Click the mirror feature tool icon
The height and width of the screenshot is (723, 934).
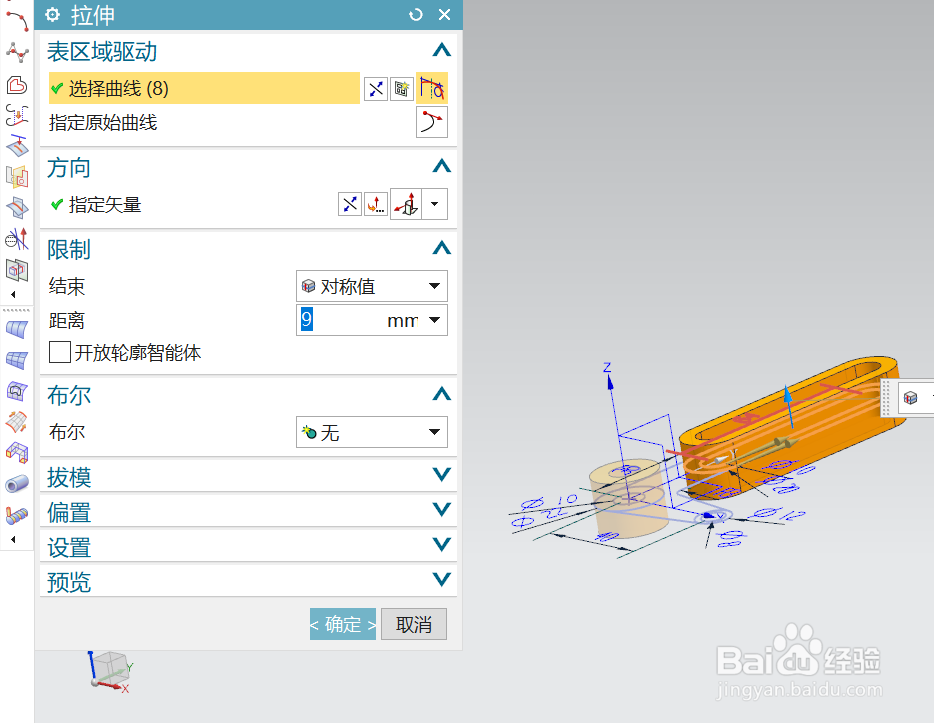(x=17, y=270)
